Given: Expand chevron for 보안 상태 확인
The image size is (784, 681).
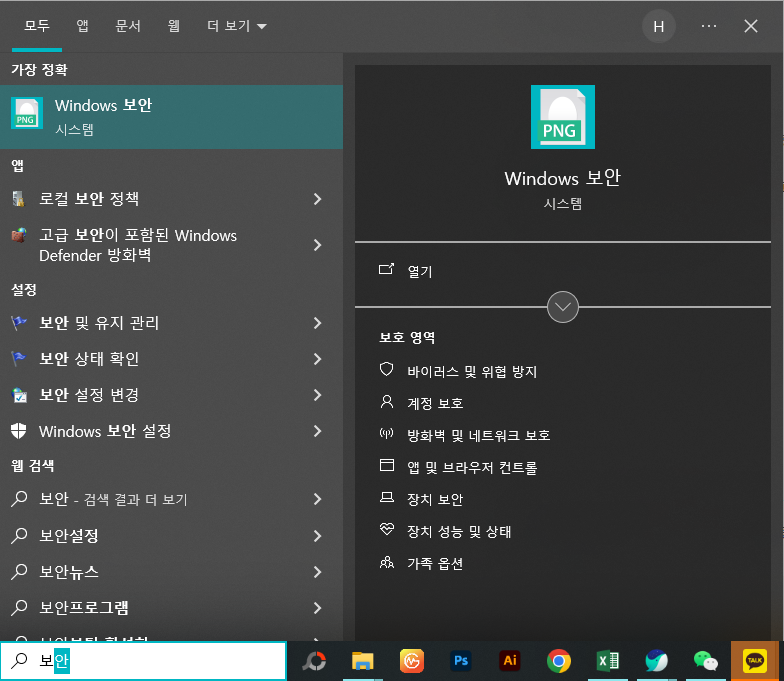Looking at the screenshot, I should [x=317, y=359].
